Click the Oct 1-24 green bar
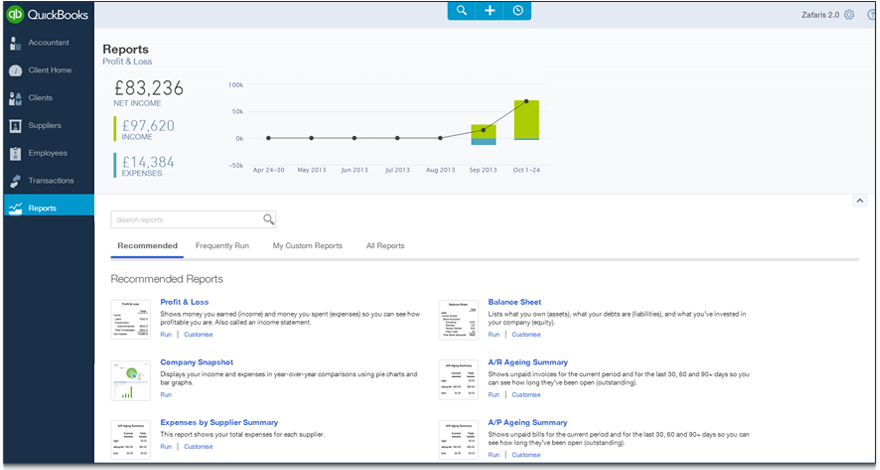This screenshot has width=880, height=470. (x=526, y=119)
